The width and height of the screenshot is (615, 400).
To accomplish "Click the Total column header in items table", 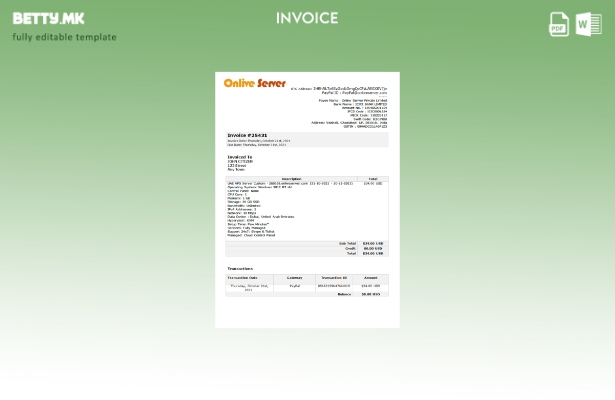I will pos(372,179).
